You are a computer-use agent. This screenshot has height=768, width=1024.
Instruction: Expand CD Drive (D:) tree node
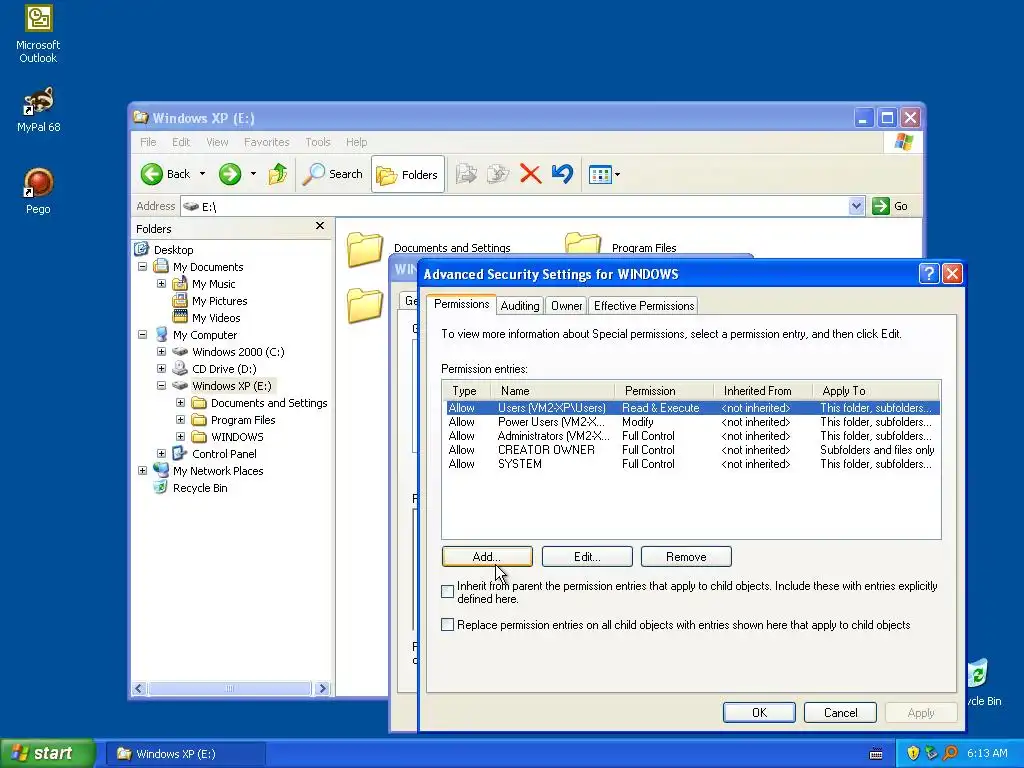coord(161,369)
